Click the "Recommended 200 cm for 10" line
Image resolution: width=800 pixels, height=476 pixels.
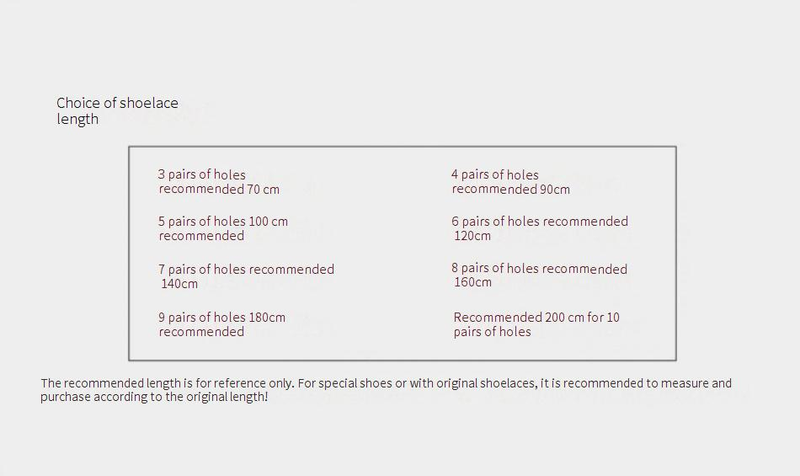click(x=537, y=317)
